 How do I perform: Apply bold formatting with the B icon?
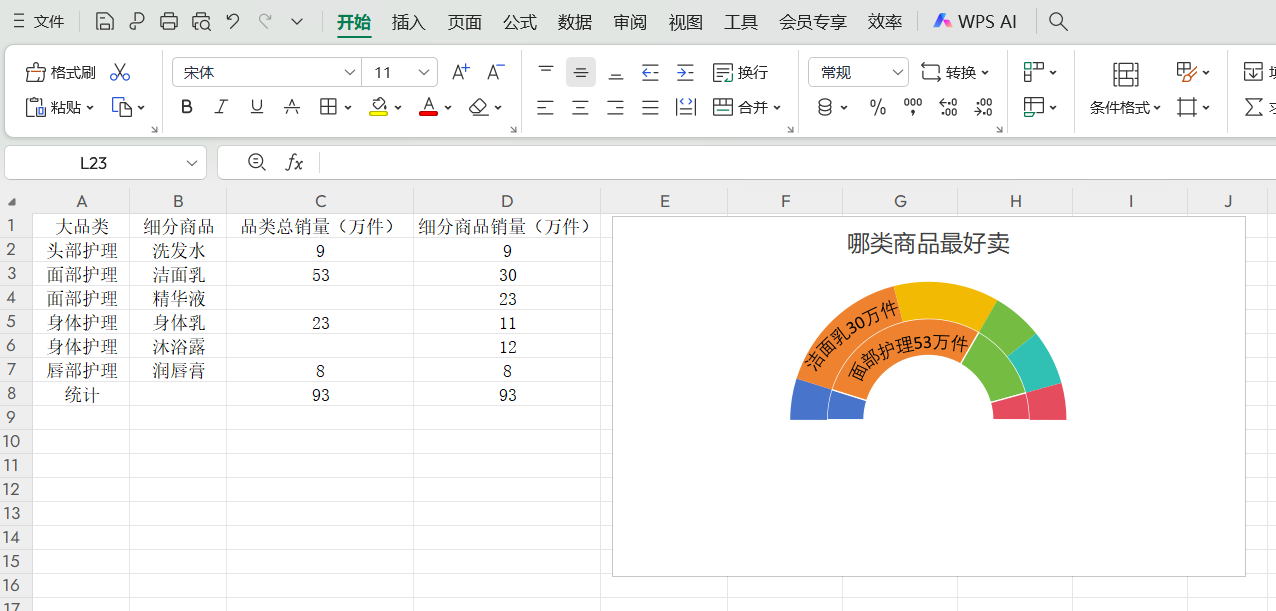pyautogui.click(x=186, y=107)
